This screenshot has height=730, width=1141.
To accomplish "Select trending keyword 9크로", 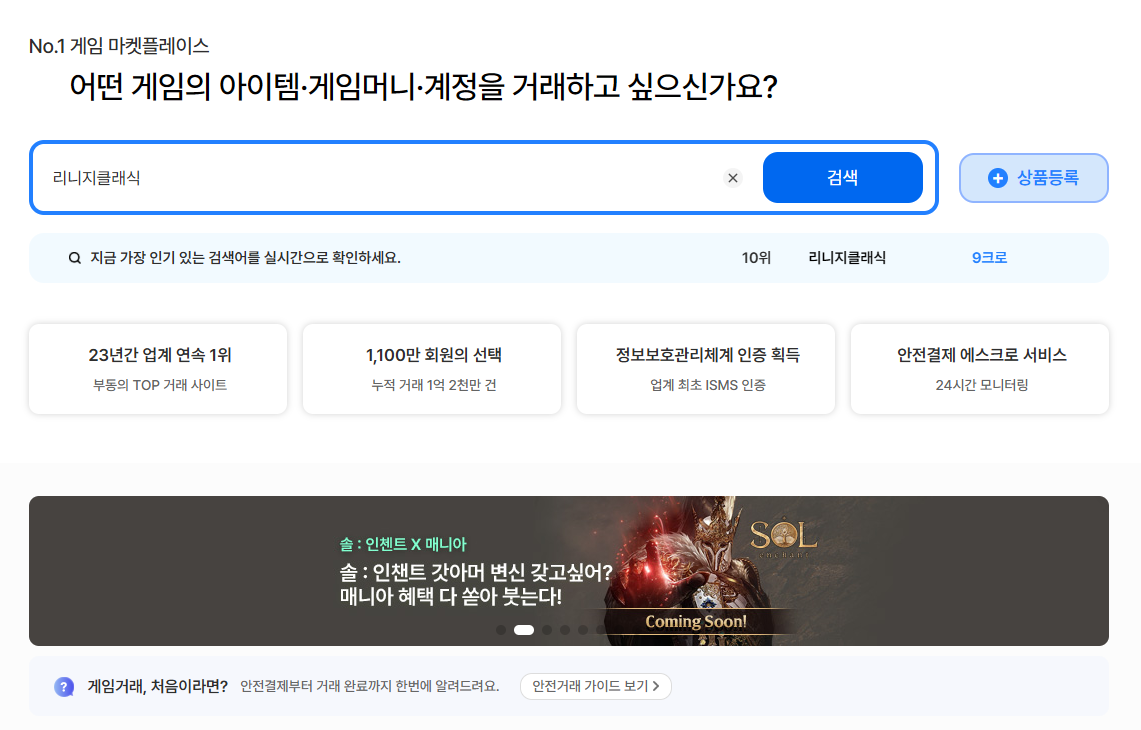I will pyautogui.click(x=990, y=258).
